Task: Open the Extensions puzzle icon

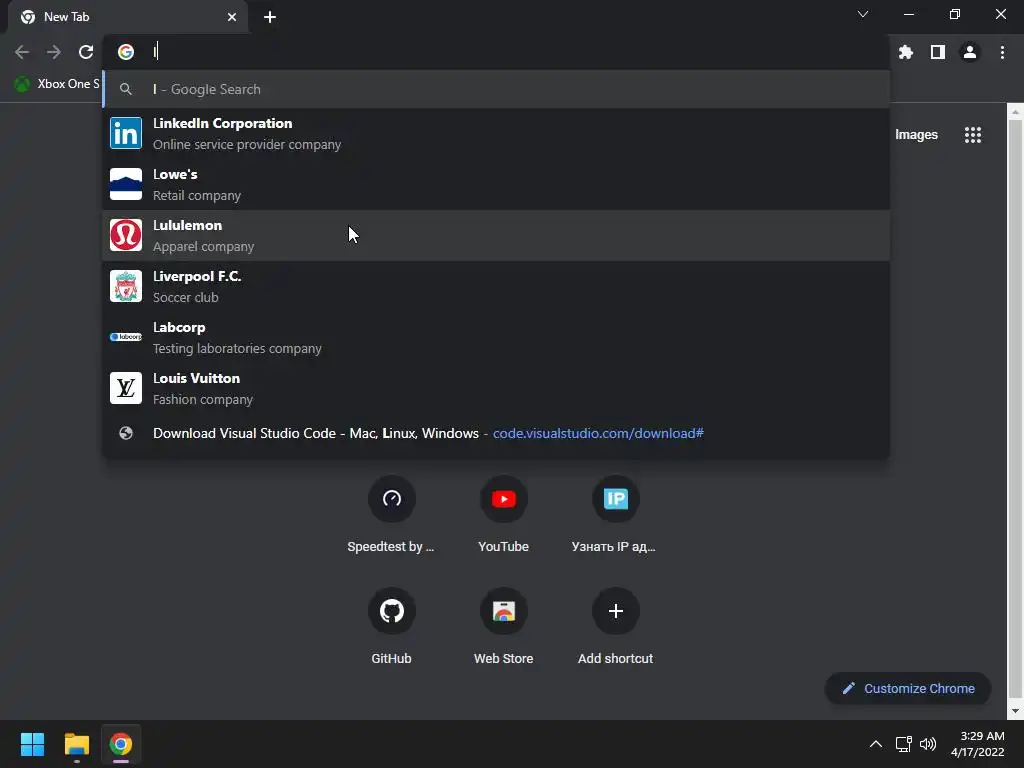Action: coord(905,52)
